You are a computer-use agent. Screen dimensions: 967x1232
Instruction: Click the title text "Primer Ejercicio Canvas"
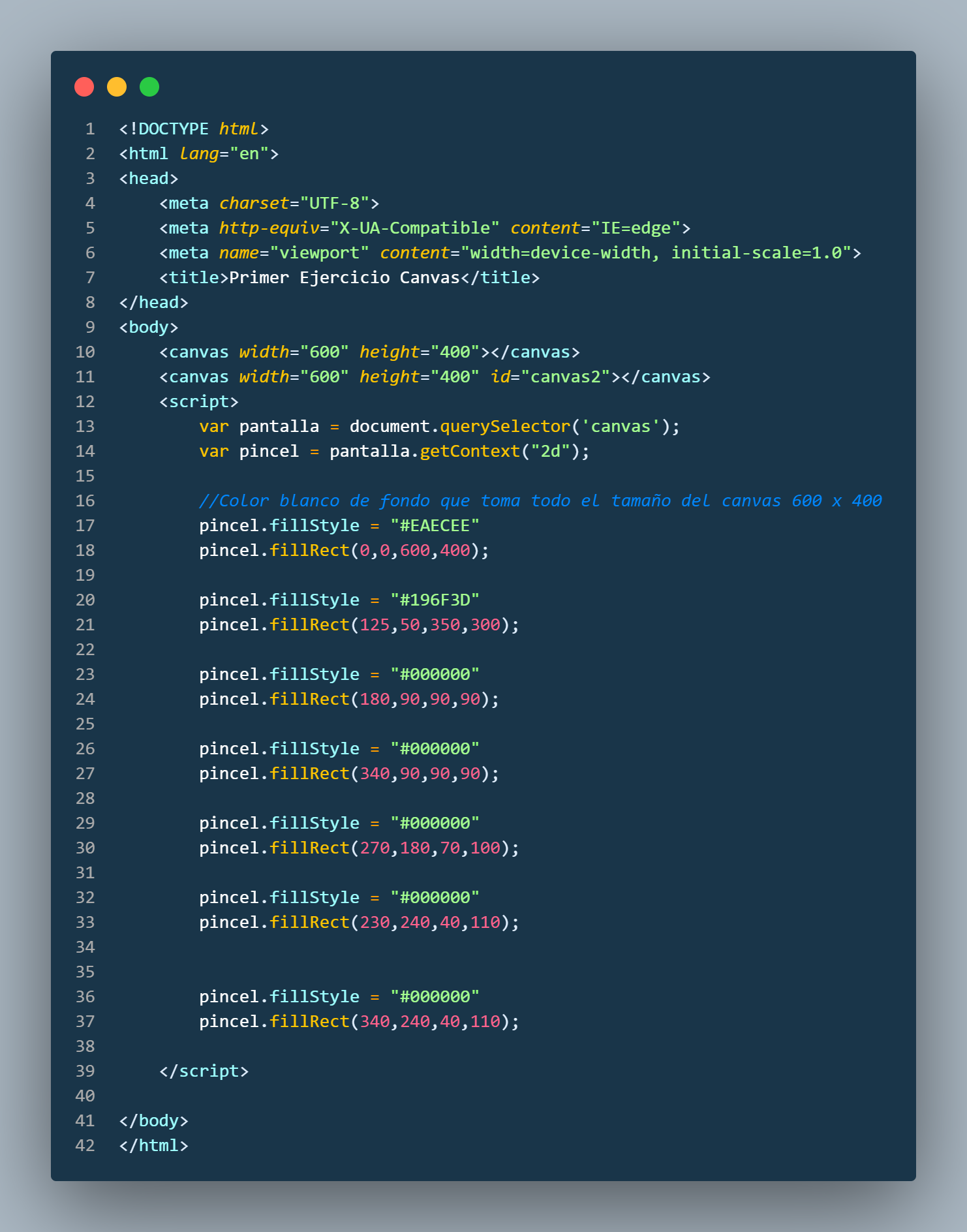[345, 277]
